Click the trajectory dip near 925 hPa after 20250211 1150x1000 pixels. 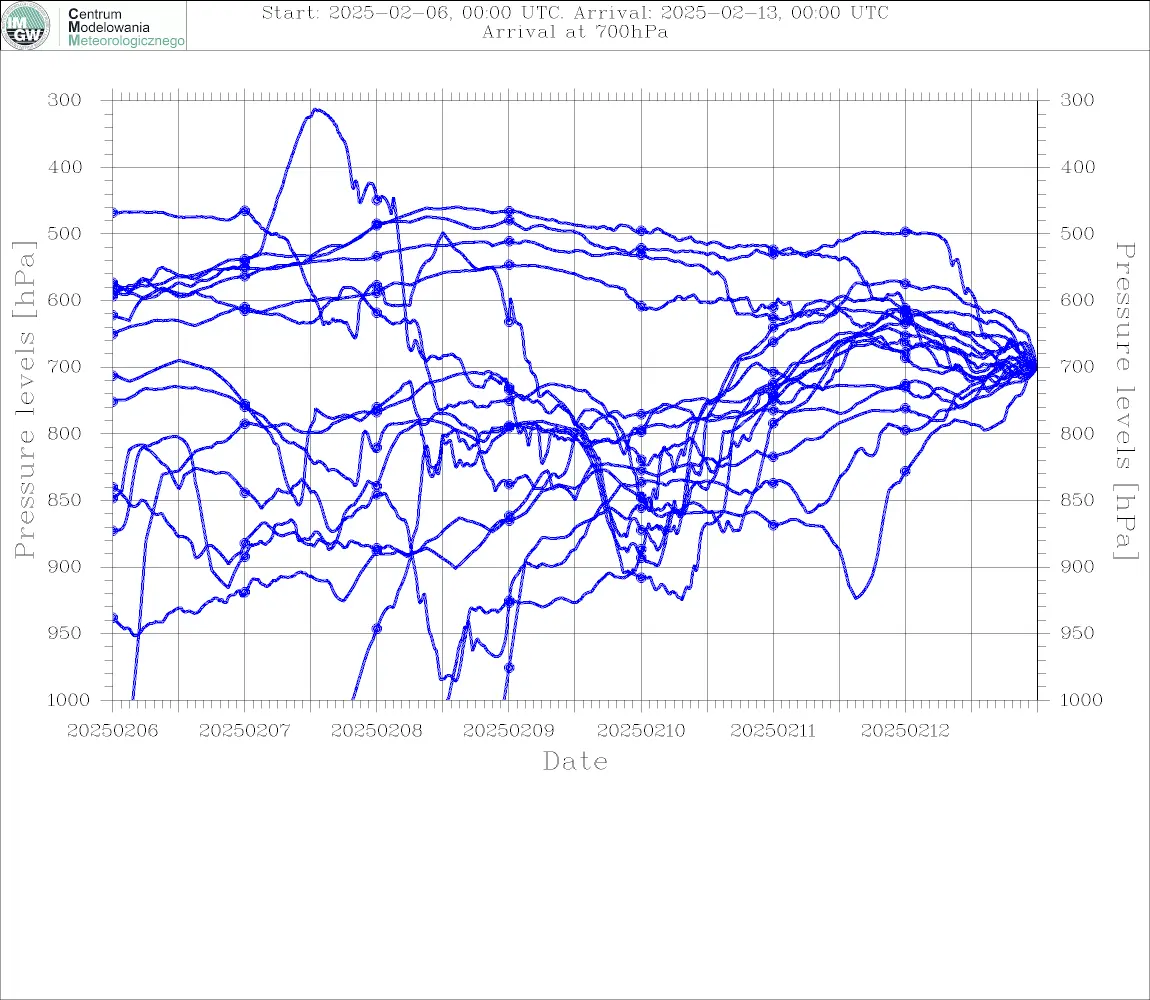click(x=855, y=596)
